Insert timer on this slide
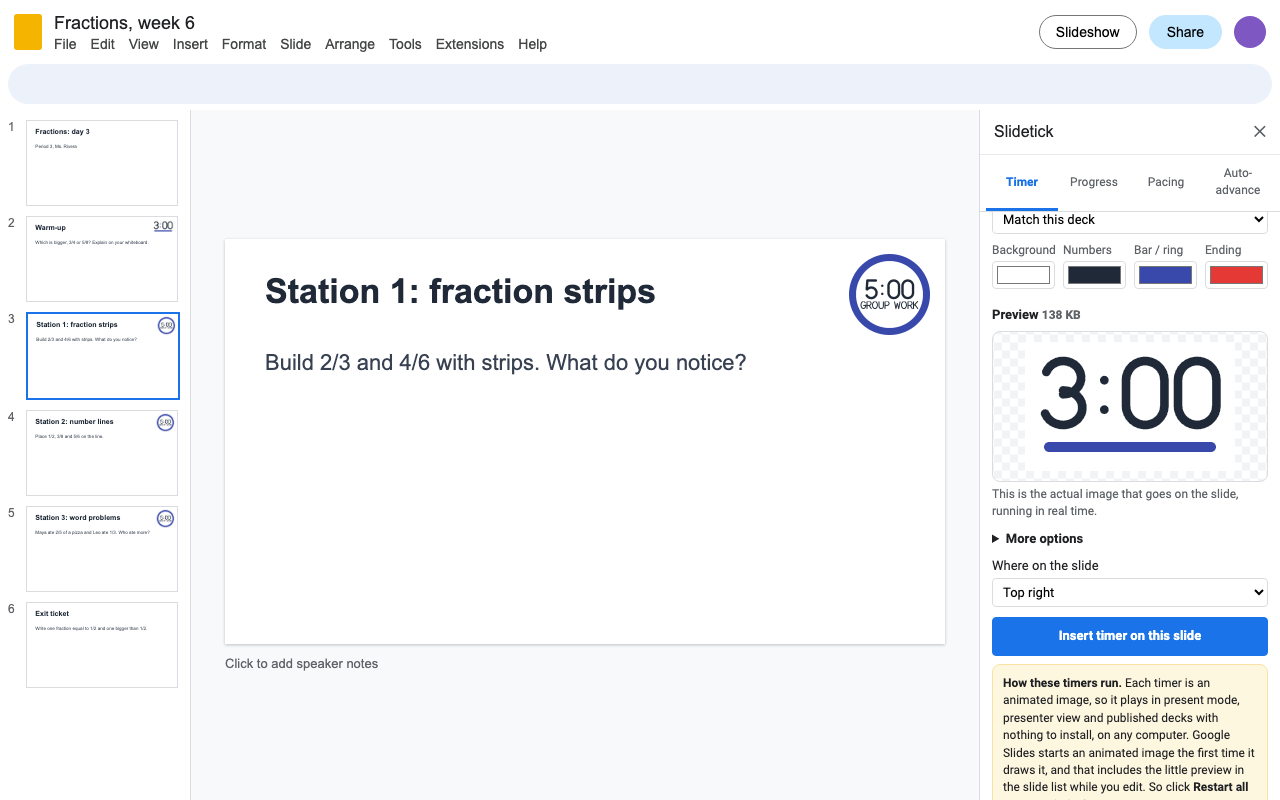Image resolution: width=1280 pixels, height=800 pixels. (x=1130, y=636)
